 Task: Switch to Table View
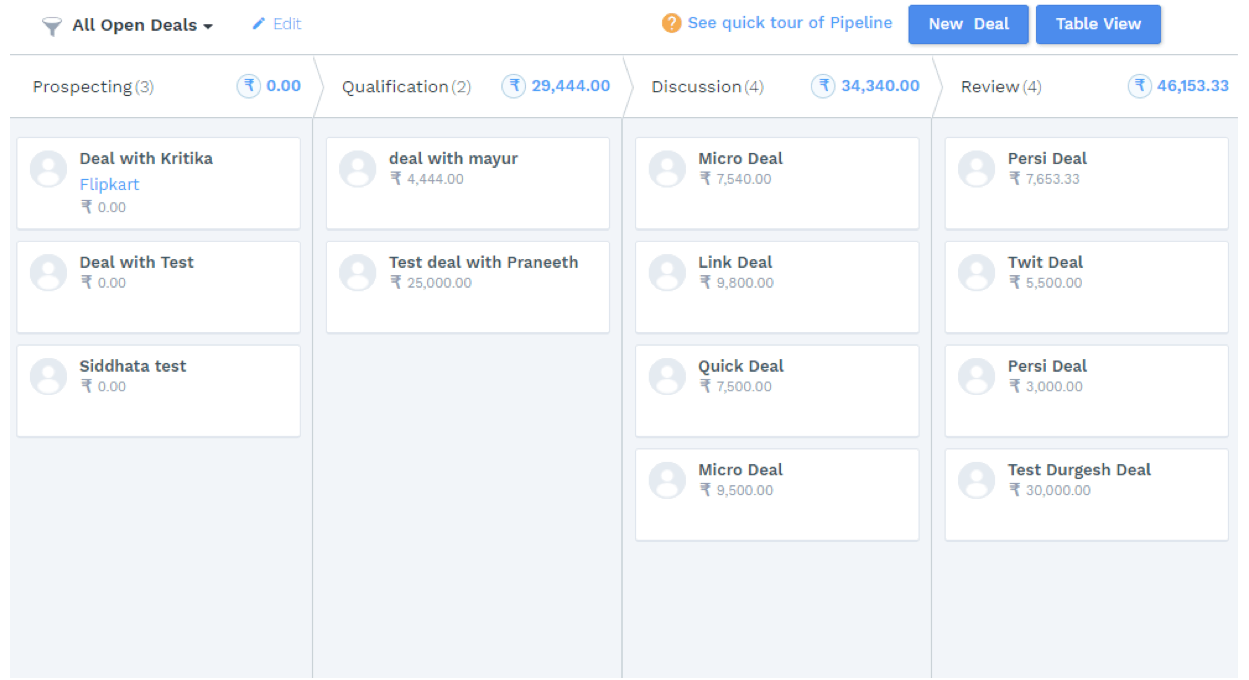[x=1098, y=24]
